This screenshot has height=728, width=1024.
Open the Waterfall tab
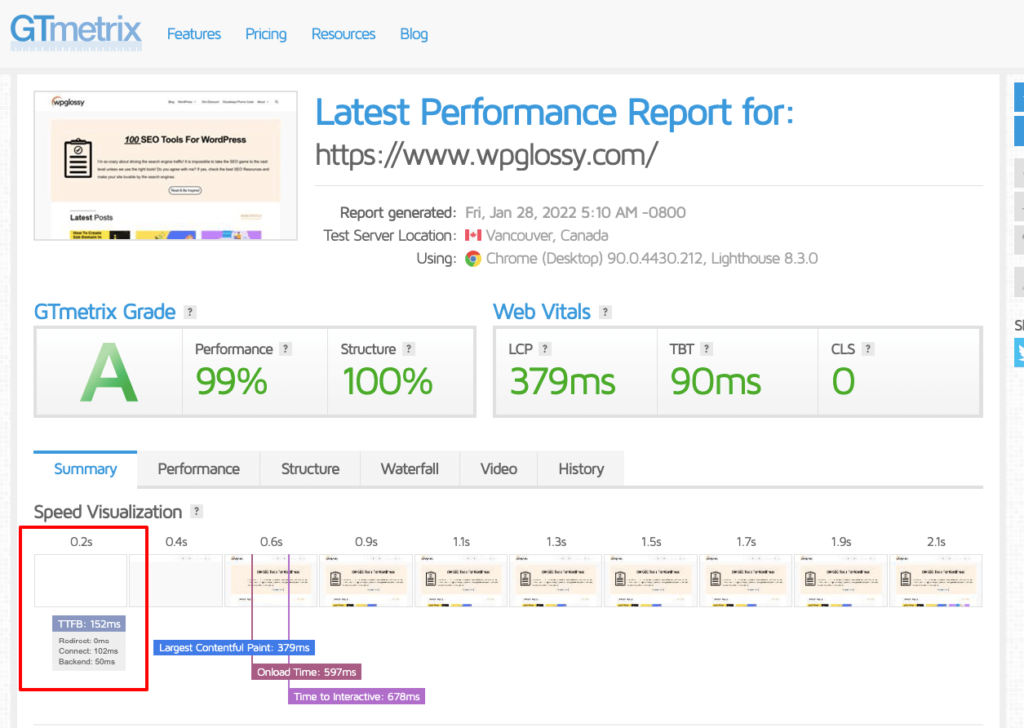409,469
